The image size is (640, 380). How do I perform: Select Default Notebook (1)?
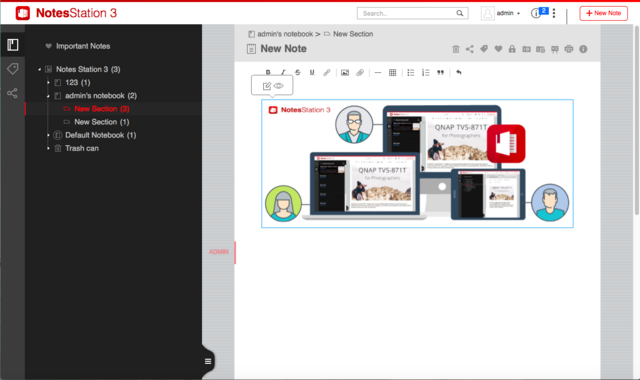100,135
